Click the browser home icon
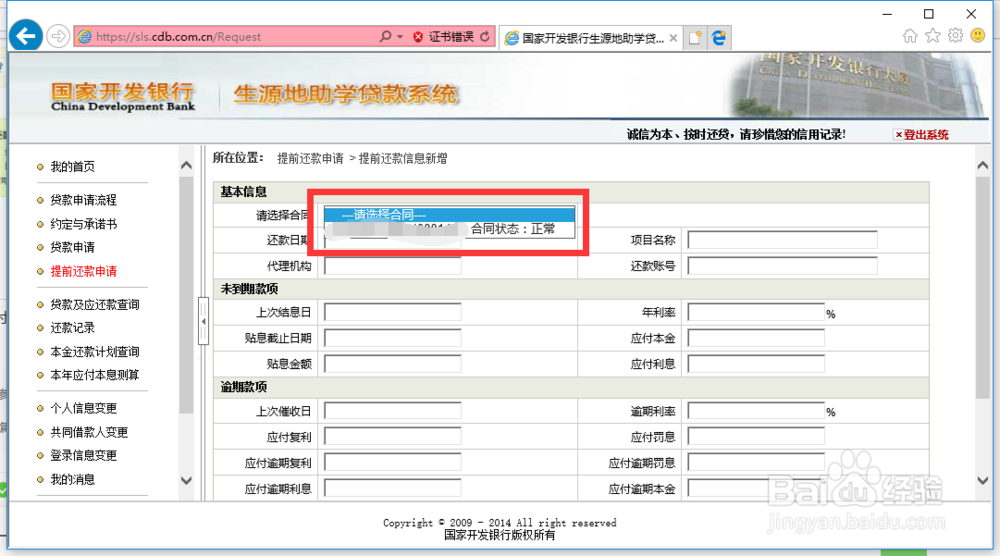Viewport: 1000px width, 556px height. tap(910, 36)
